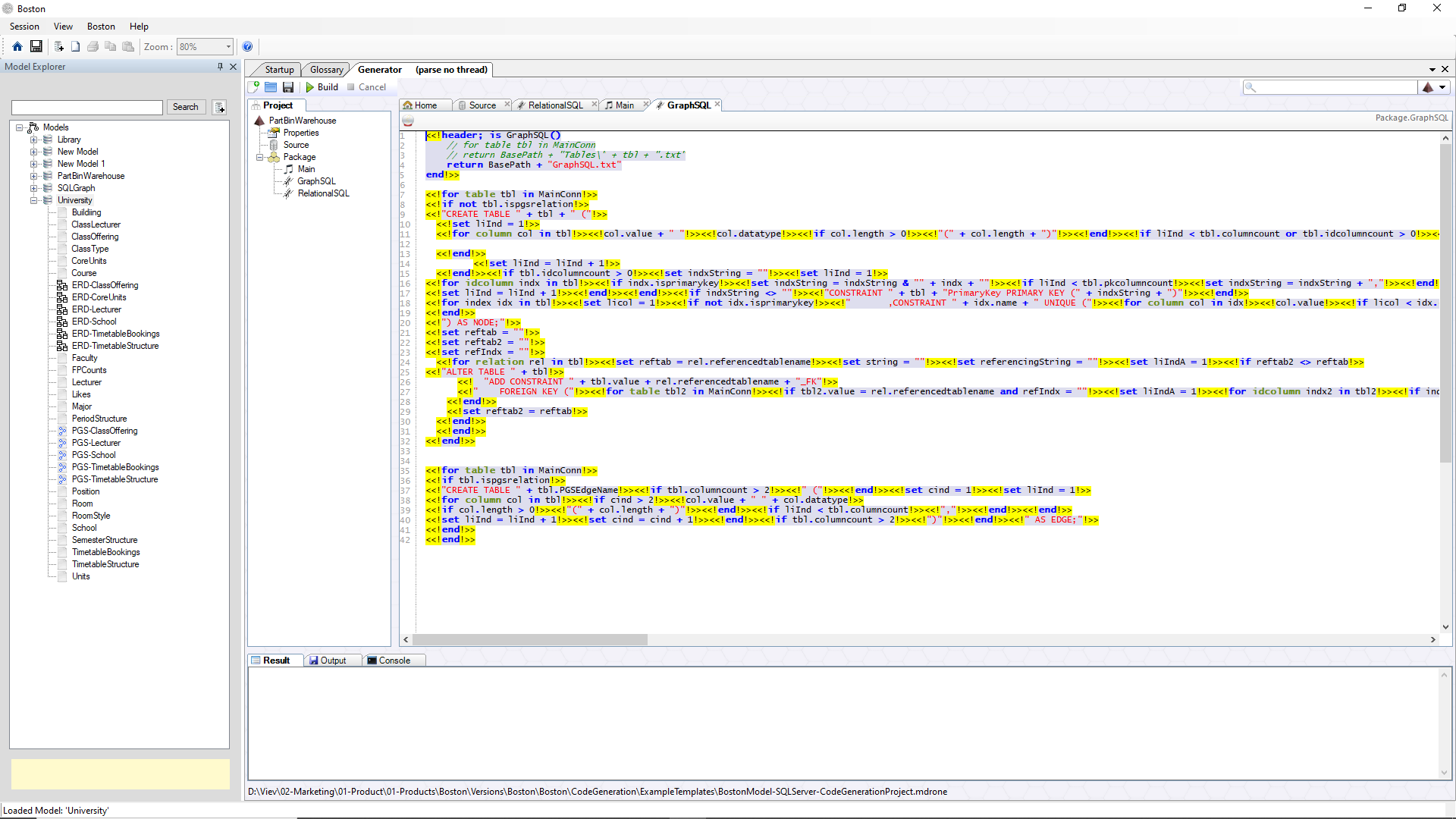Select the Main template in the Project tree
1456x819 pixels.
[x=306, y=169]
